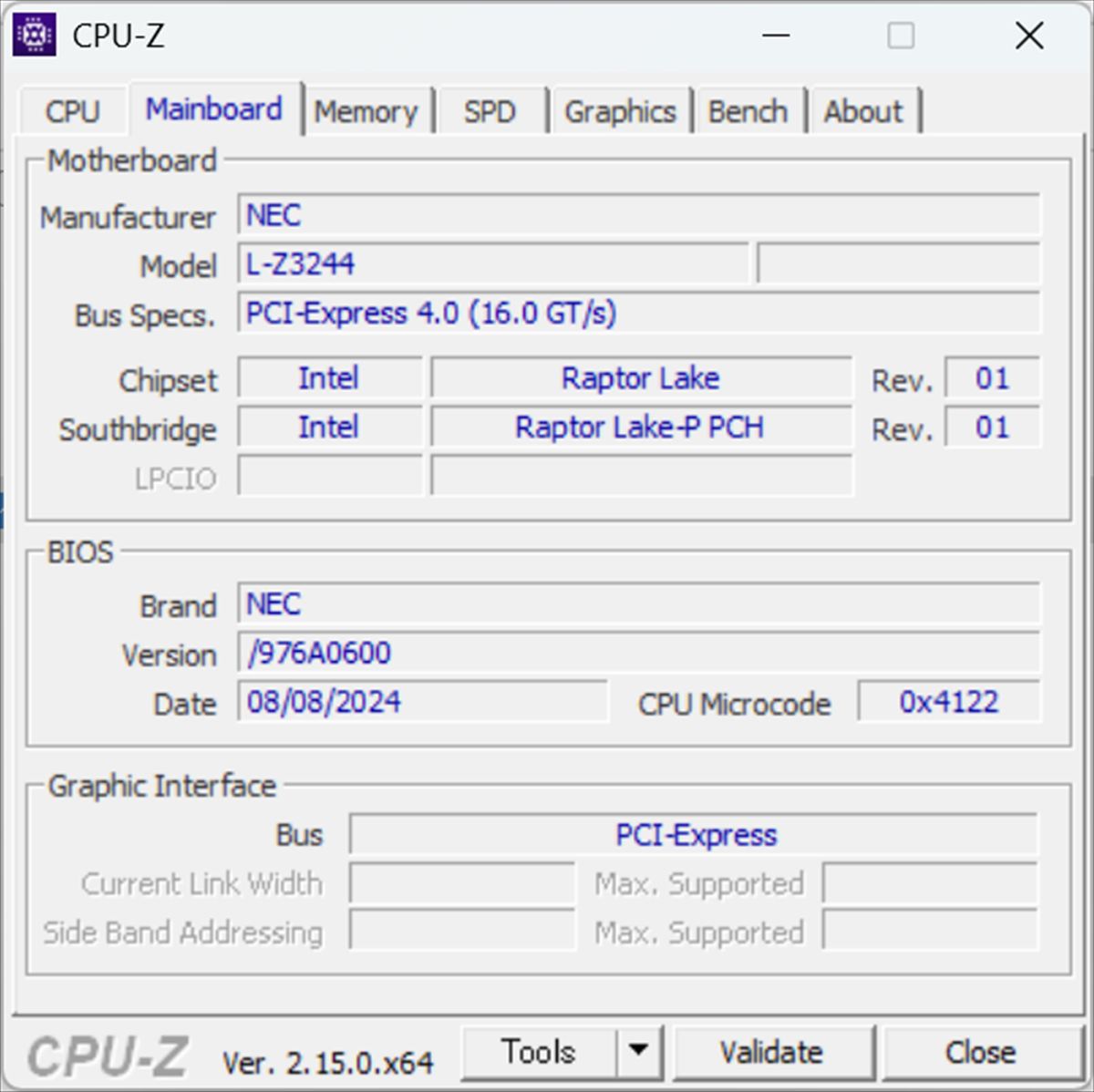Open the About tab
Image resolution: width=1094 pixels, height=1092 pixels.
[863, 111]
